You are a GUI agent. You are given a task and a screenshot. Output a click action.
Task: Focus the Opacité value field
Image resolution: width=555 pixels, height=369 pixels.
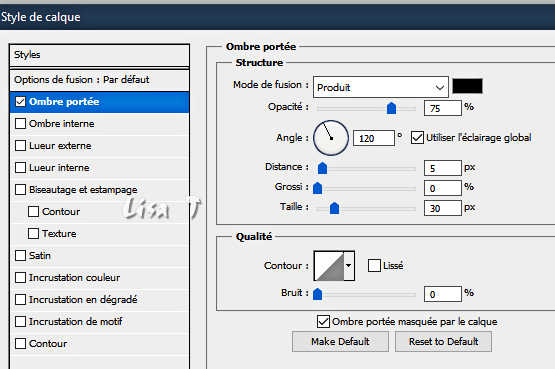click(443, 108)
